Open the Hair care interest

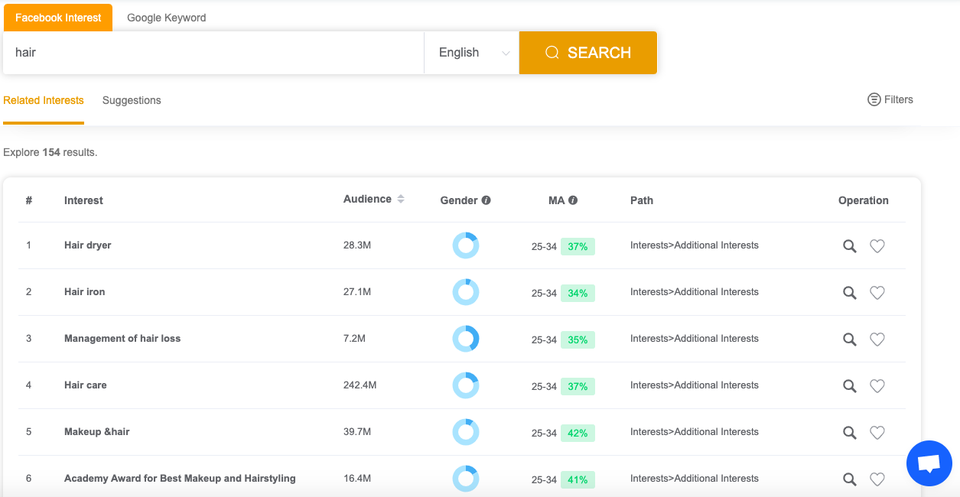(86, 385)
